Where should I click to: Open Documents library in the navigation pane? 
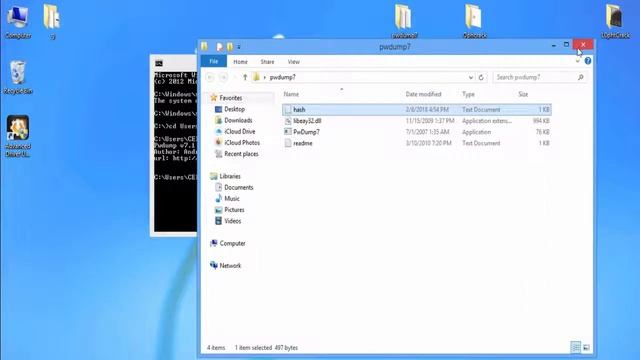(238, 187)
